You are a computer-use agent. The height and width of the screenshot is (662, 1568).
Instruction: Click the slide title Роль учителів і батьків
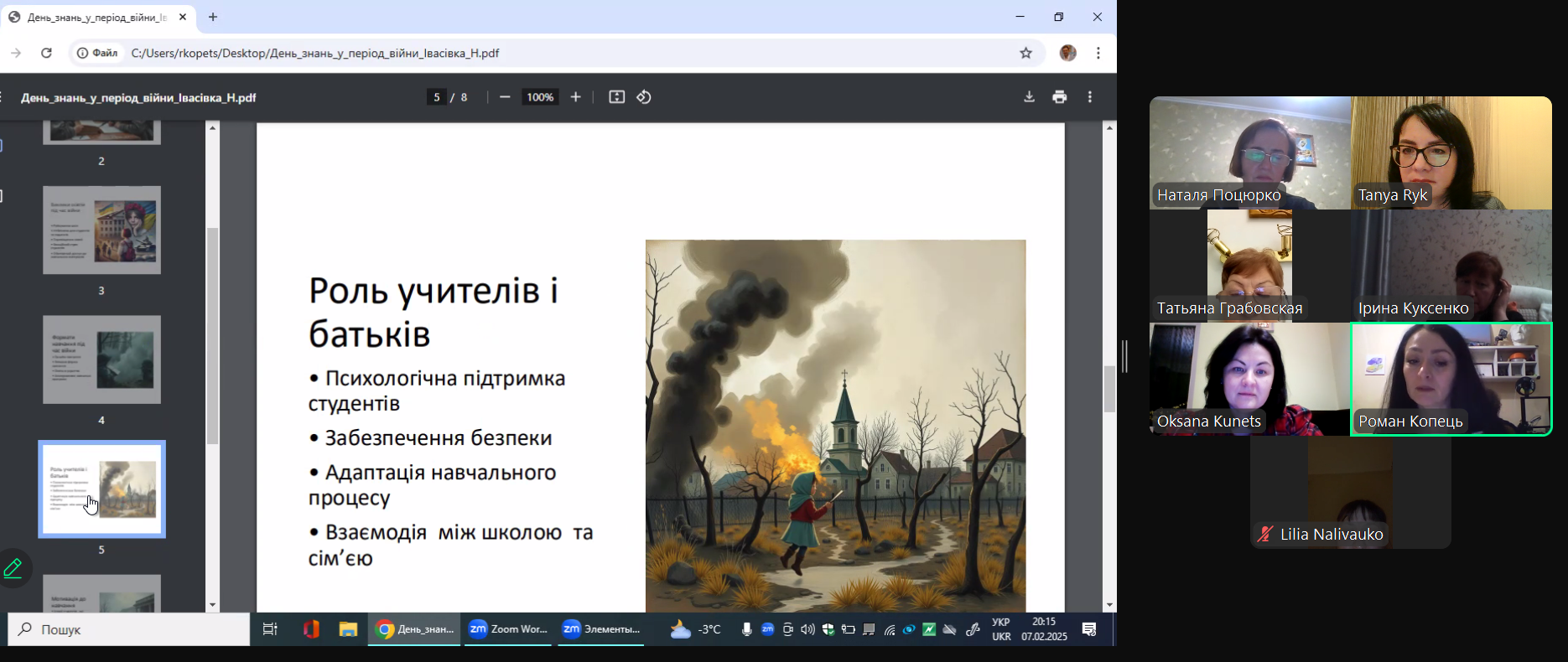coord(434,312)
